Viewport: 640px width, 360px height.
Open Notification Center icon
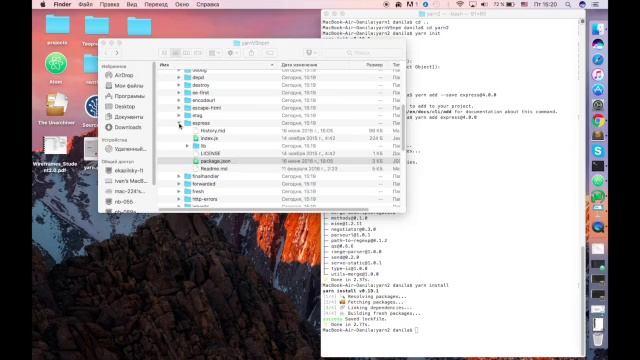click(x=595, y=4)
